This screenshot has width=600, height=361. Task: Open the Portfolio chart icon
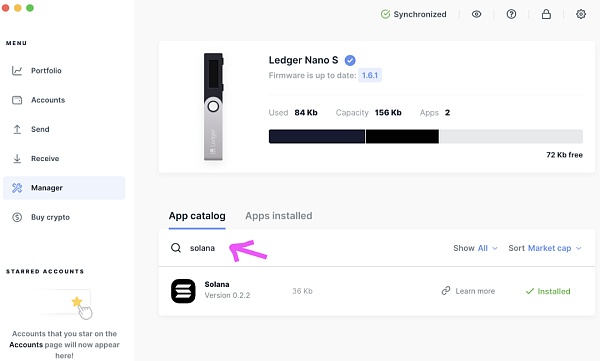pyautogui.click(x=17, y=70)
